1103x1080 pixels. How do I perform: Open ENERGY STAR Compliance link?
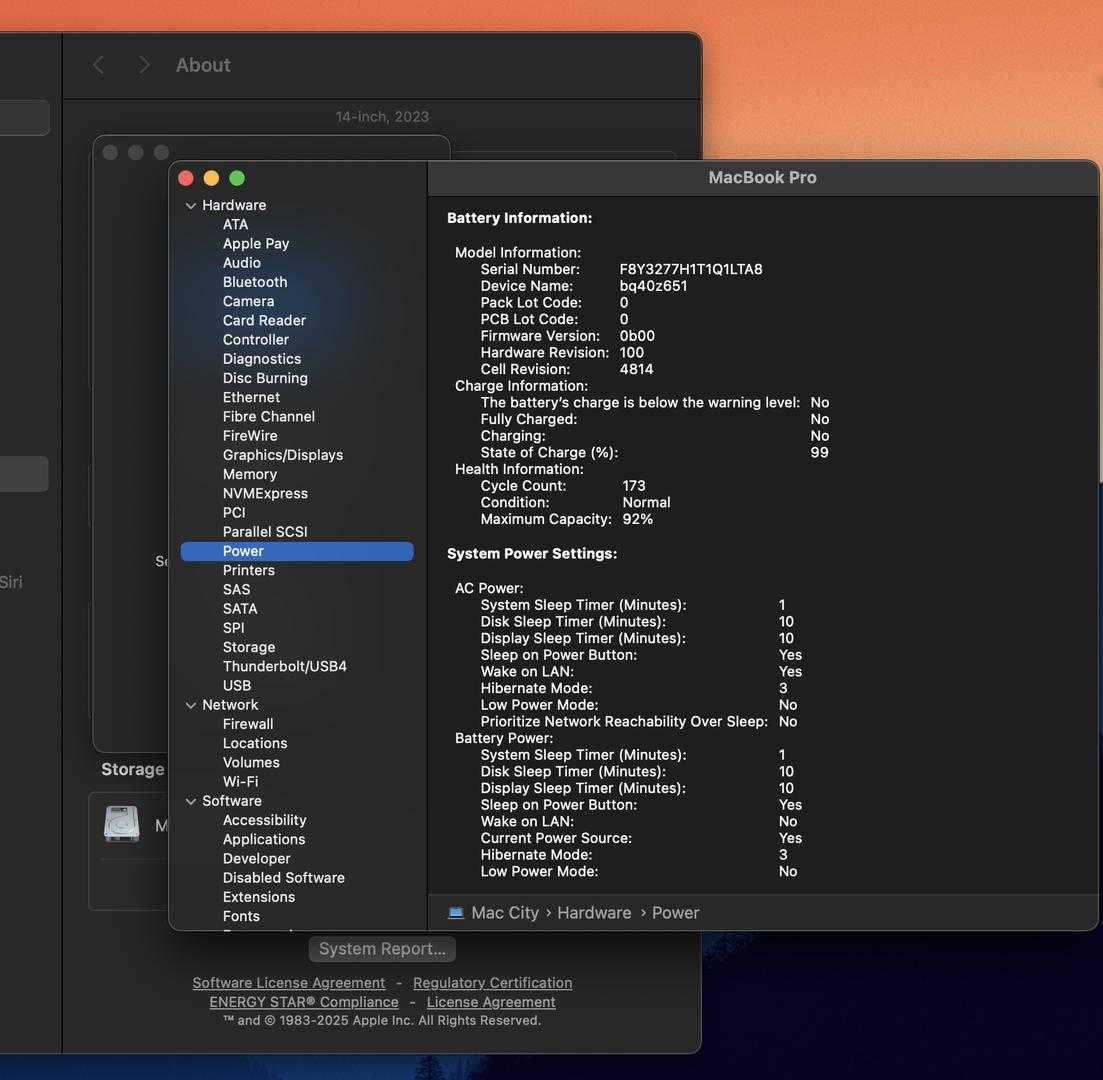(x=304, y=1002)
